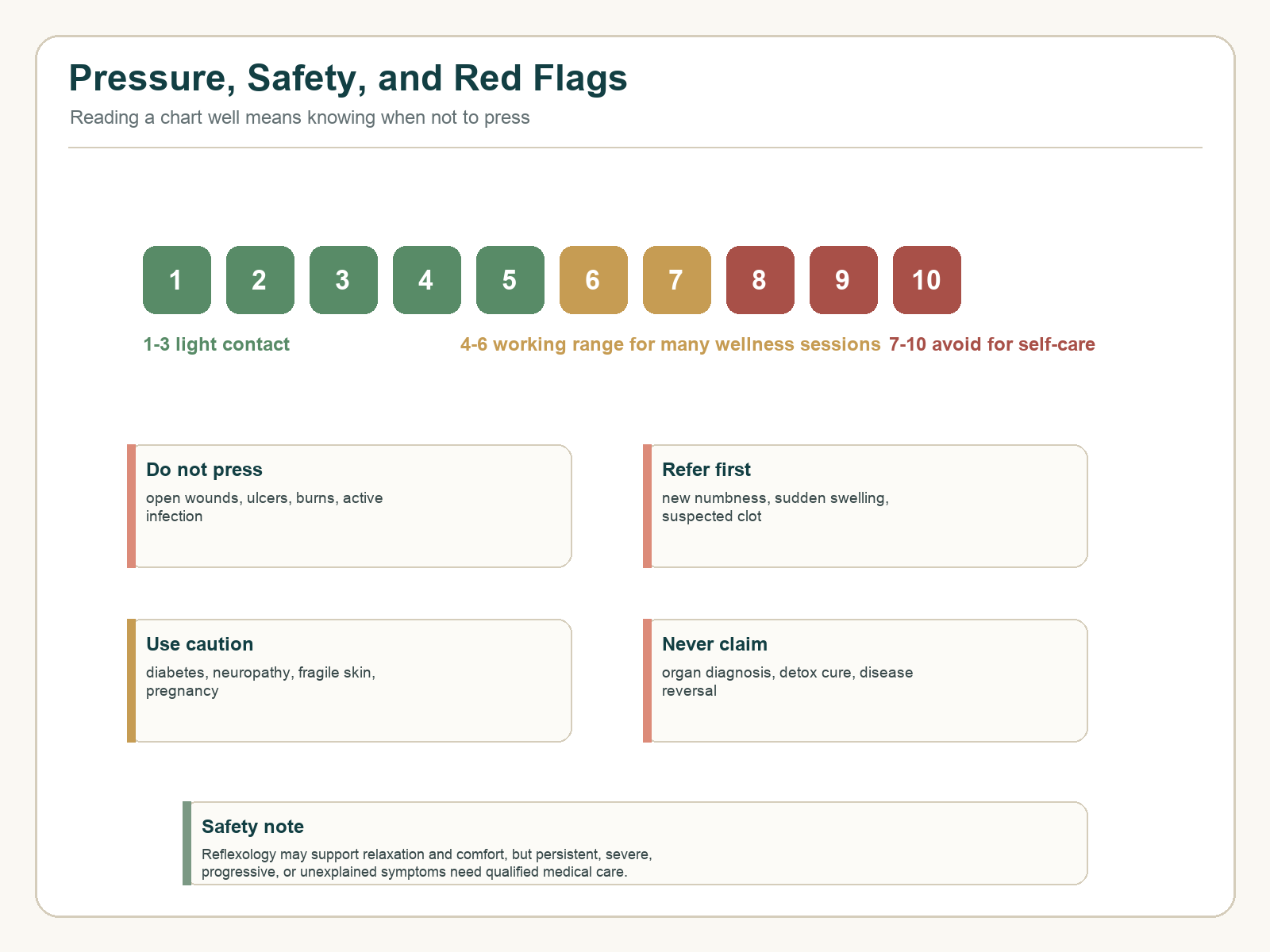Image resolution: width=1270 pixels, height=952 pixels.
Task: Click '7-10 avoid for self-care' label
Action: 992,344
